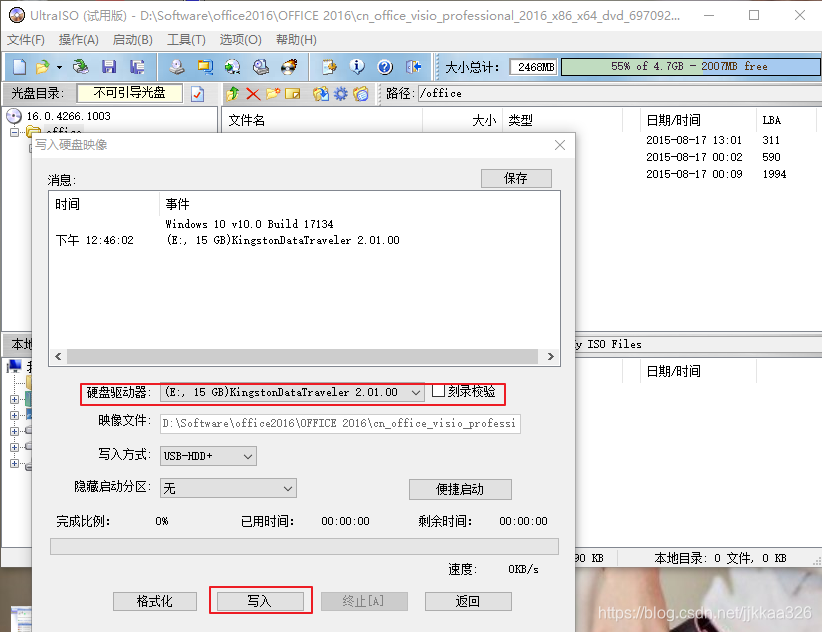
Task: Click the Open file folder icon
Action: tap(42, 67)
